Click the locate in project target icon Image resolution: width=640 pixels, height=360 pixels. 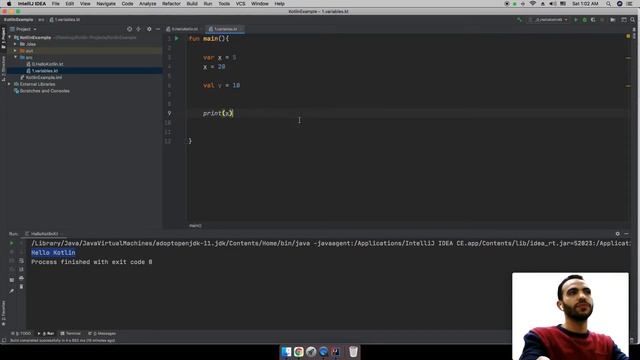[129, 29]
